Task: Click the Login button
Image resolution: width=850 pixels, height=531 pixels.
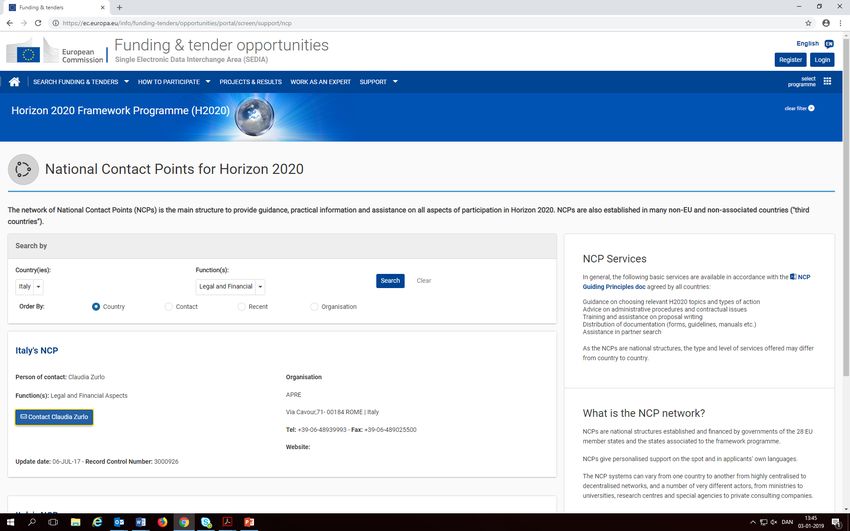Action: click(x=822, y=60)
